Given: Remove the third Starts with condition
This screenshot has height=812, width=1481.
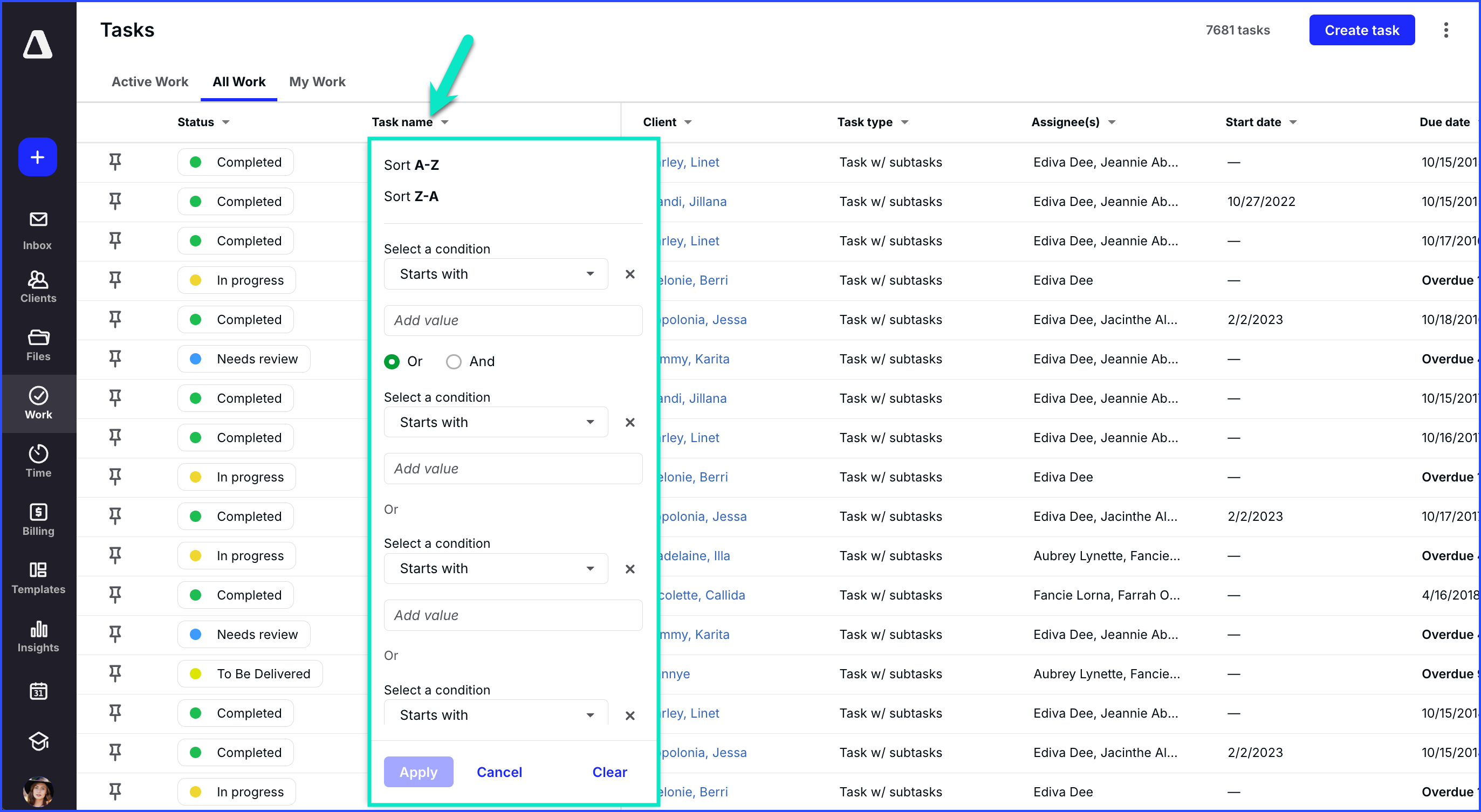Looking at the screenshot, I should pyautogui.click(x=629, y=569).
